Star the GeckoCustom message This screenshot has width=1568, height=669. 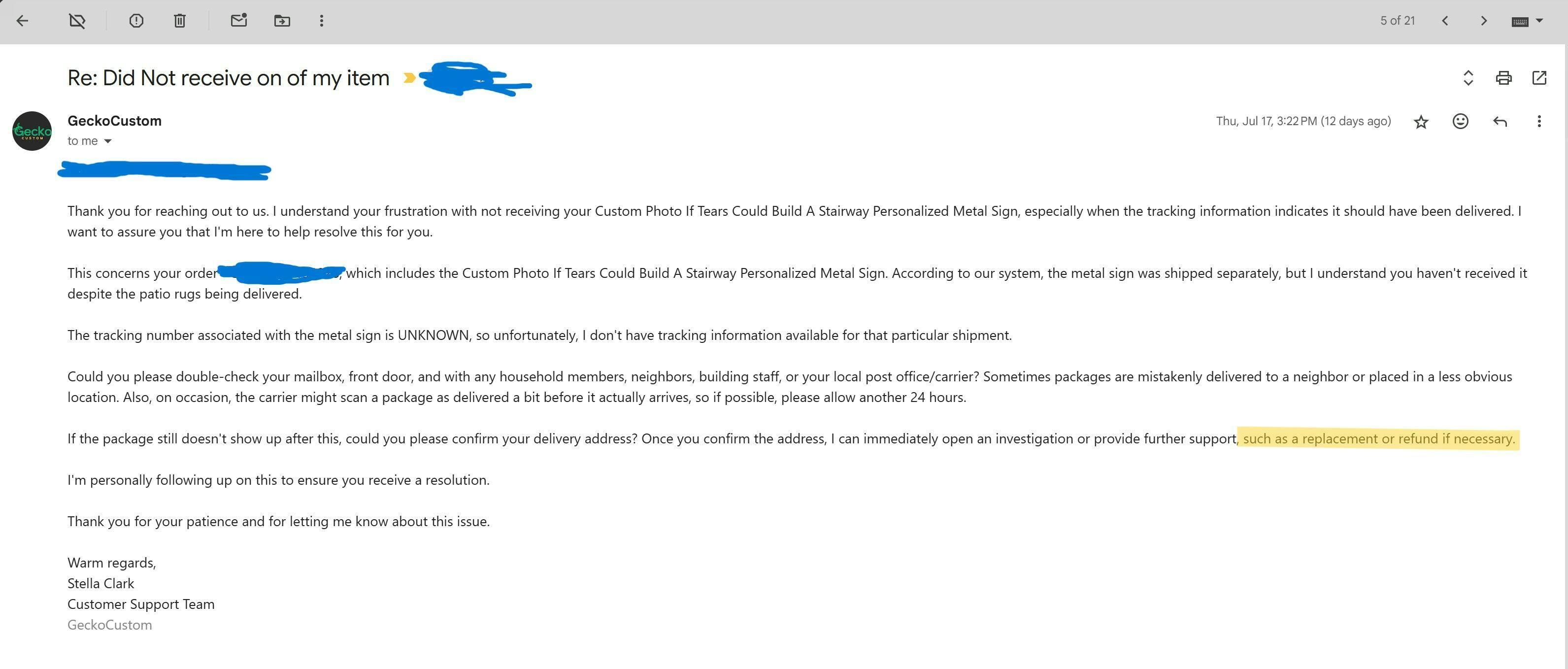pyautogui.click(x=1421, y=122)
